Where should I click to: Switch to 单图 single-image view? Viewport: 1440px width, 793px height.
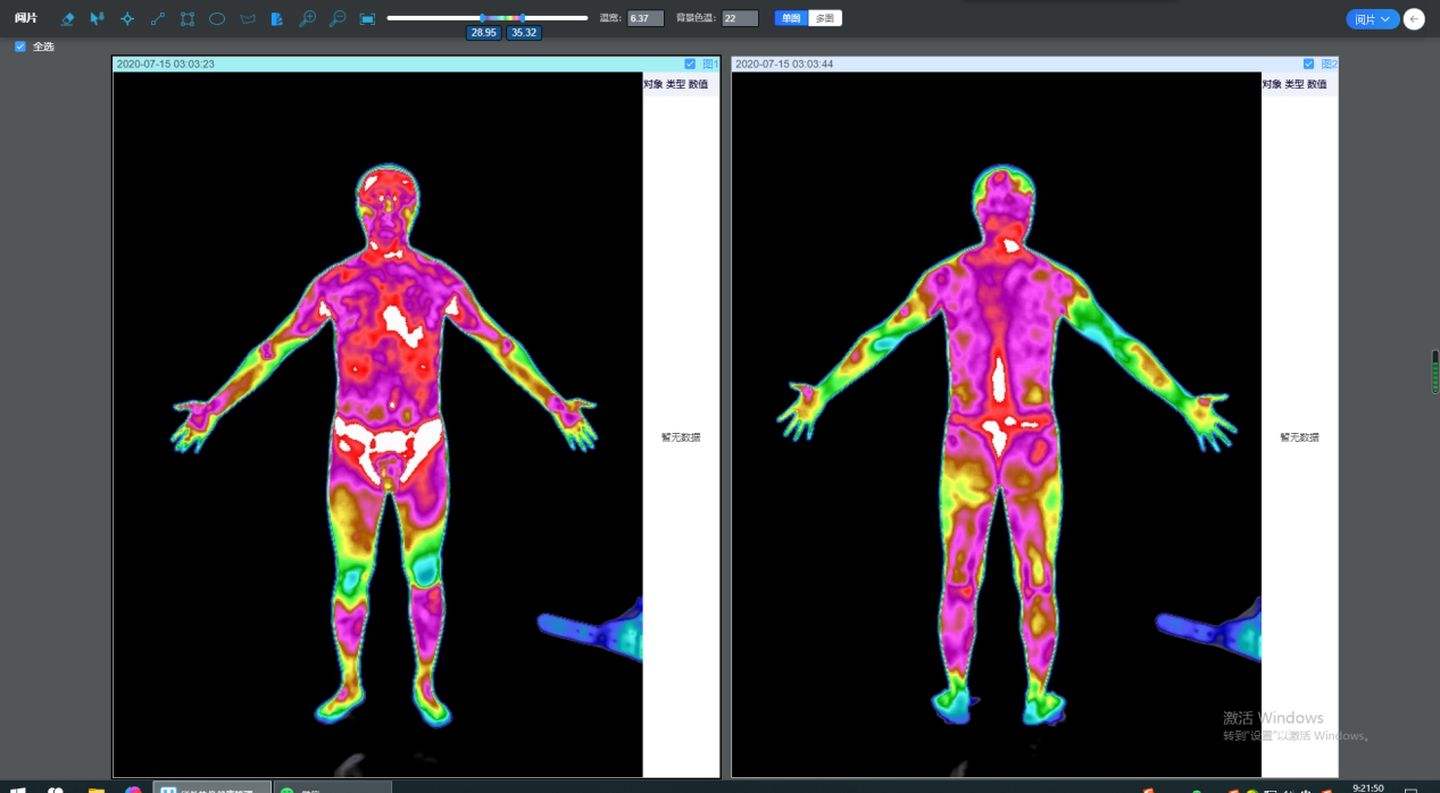791,18
